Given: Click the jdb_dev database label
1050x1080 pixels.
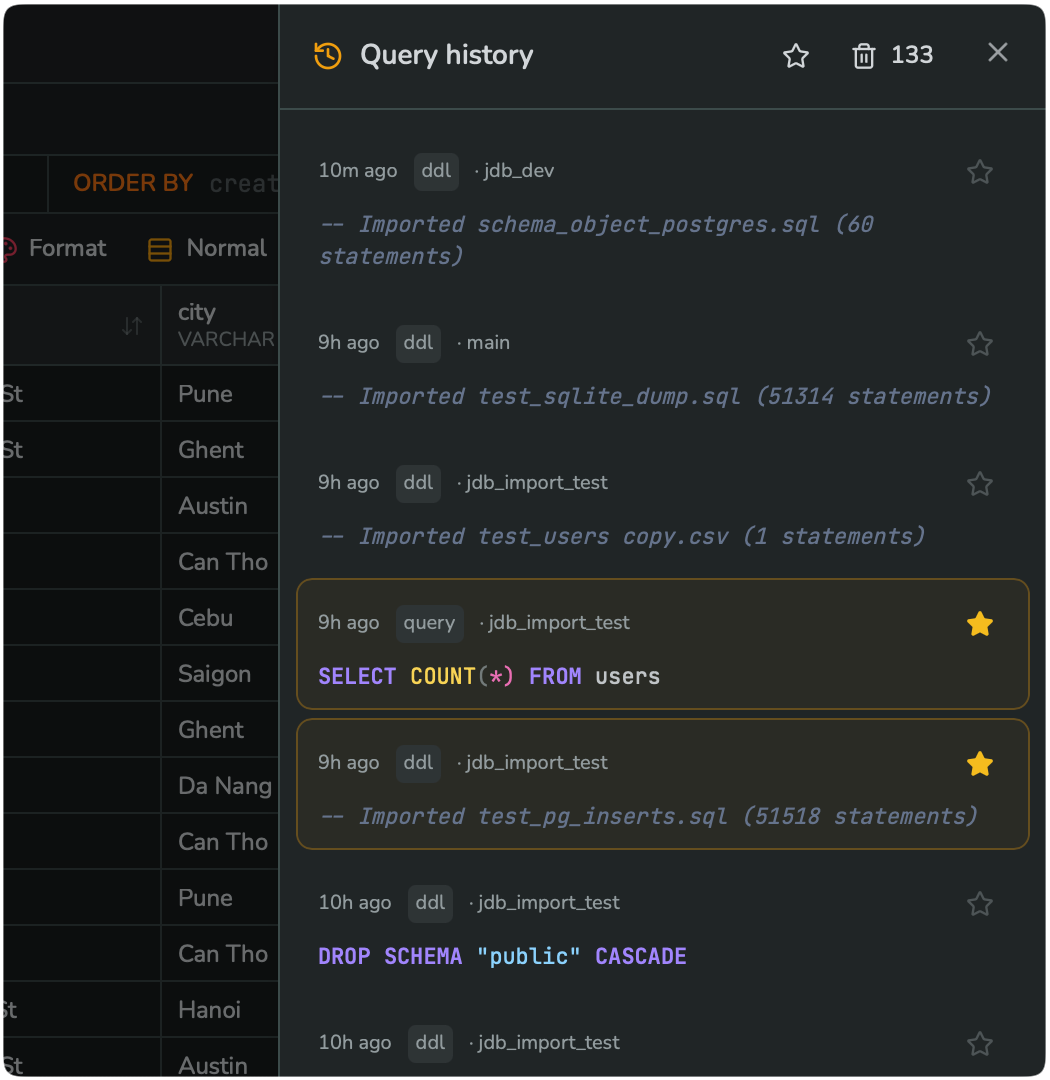Looking at the screenshot, I should click(519, 171).
